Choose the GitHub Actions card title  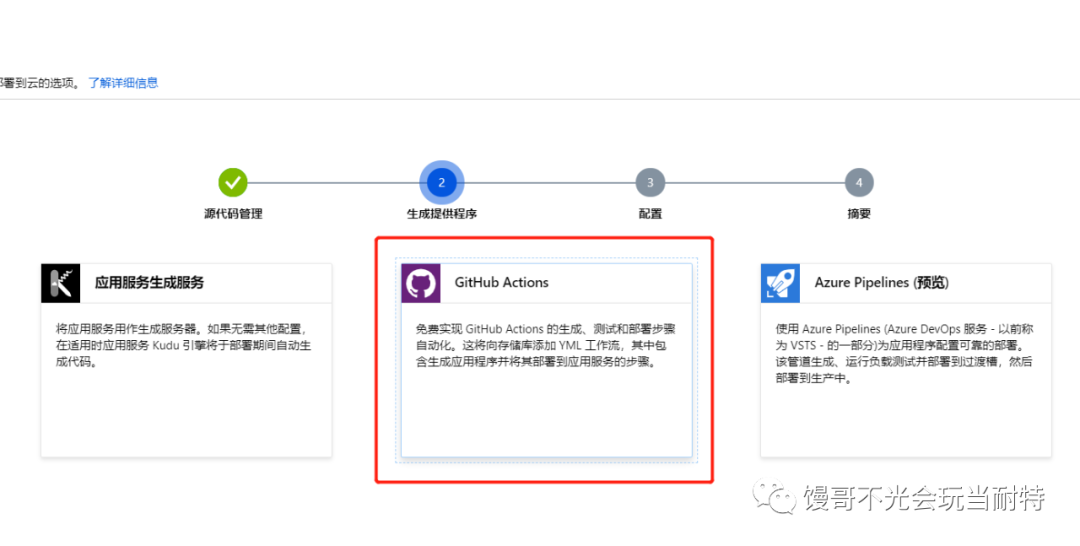501,282
